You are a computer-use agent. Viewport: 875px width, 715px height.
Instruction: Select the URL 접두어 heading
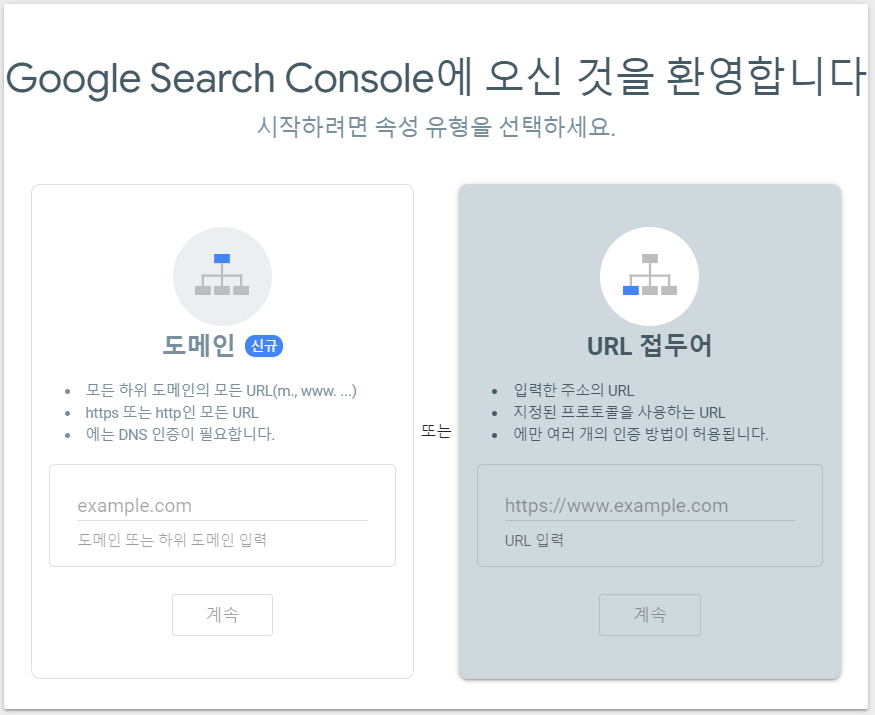(x=650, y=345)
